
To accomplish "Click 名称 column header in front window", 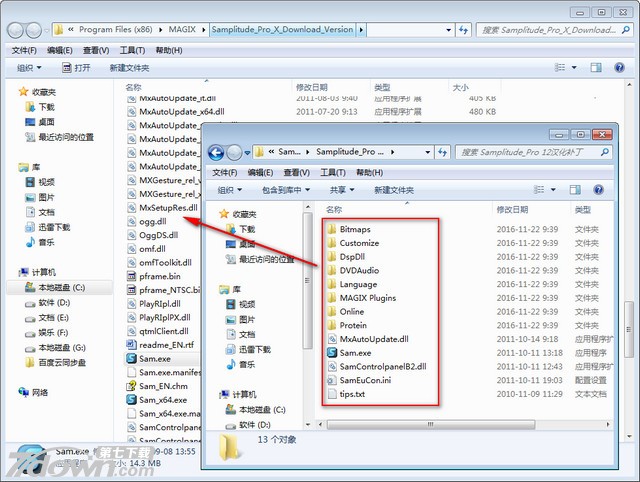I will tap(334, 210).
